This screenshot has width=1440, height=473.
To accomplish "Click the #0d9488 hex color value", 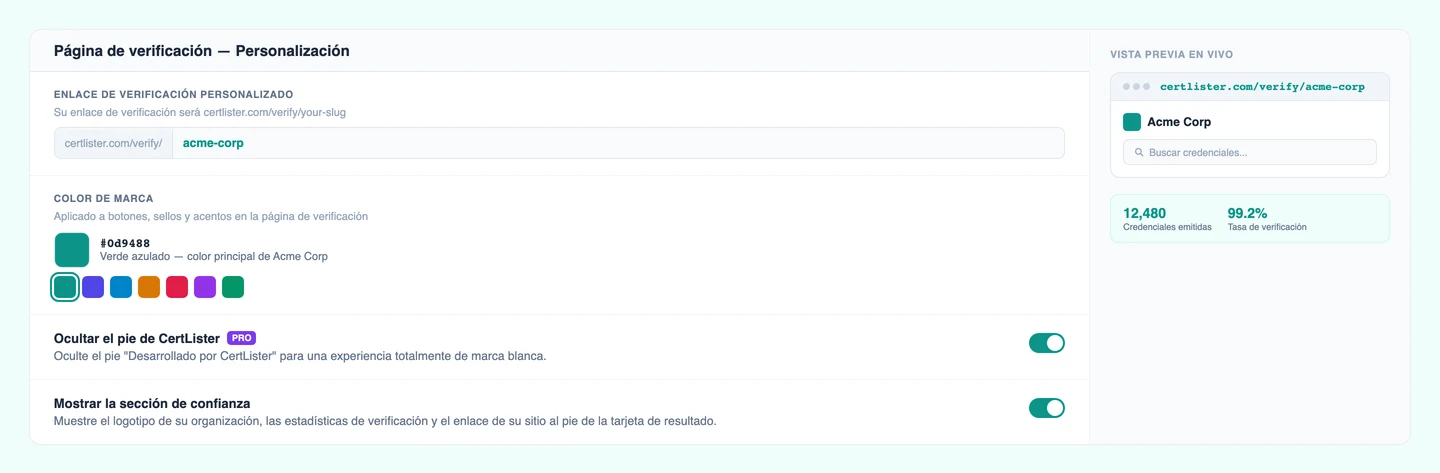I will coord(125,242).
